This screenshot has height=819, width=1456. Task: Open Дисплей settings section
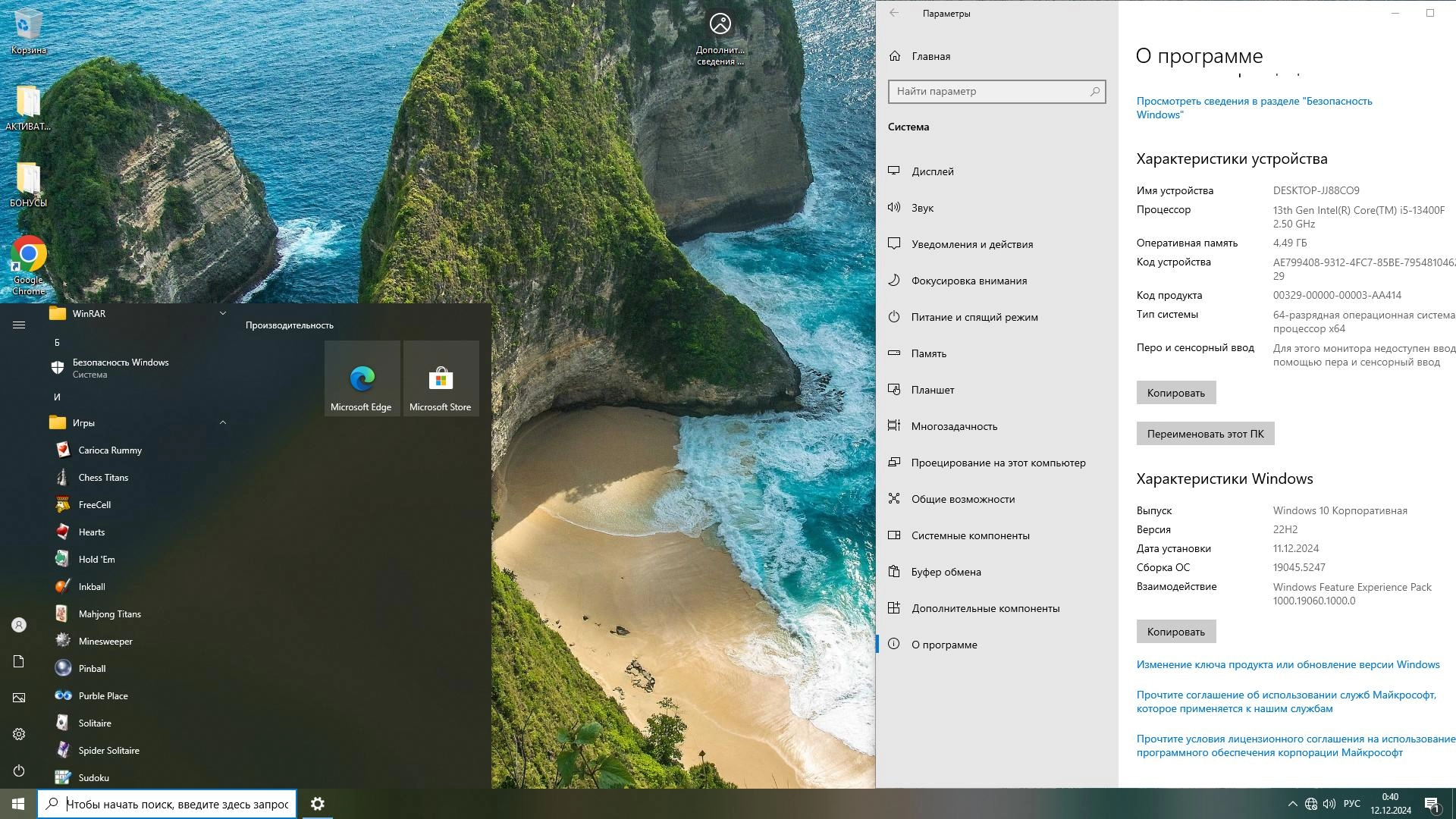click(x=933, y=171)
